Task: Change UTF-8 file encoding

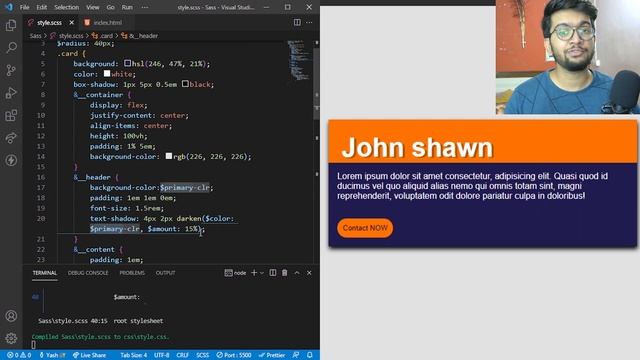Action: coord(162,355)
